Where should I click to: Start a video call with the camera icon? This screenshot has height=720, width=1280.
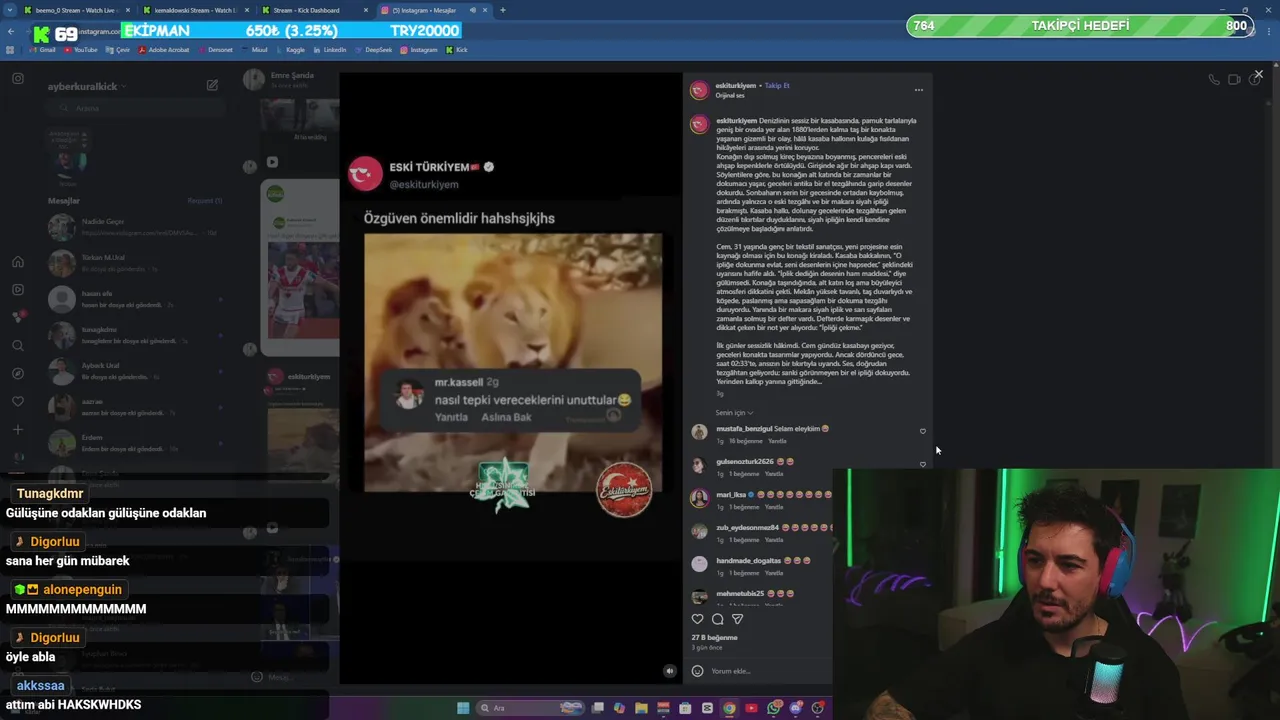click(x=1234, y=79)
